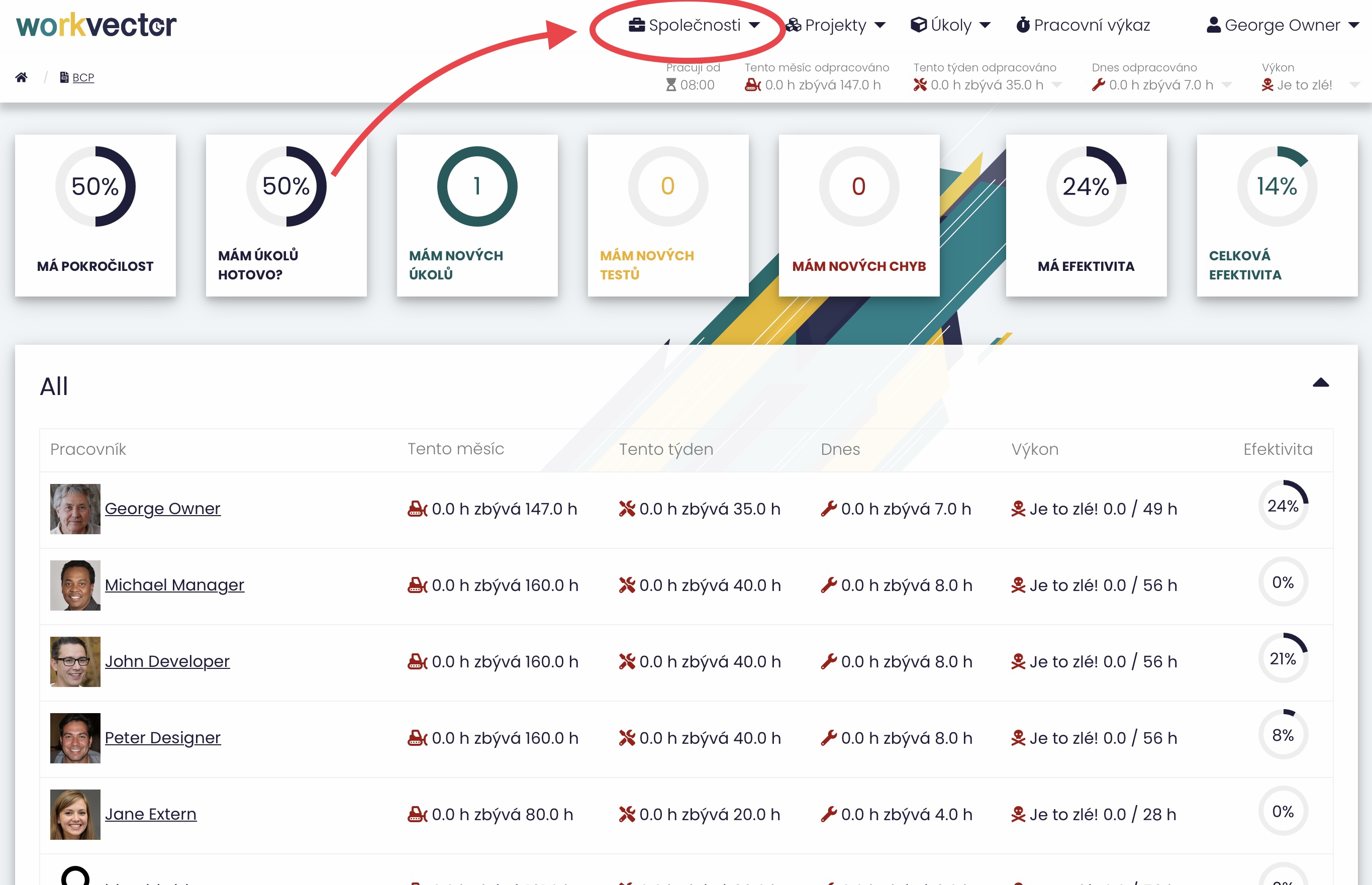The height and width of the screenshot is (885, 1372).
Task: Click the stopwatch icon beside Pracovní výkaz
Action: 1023,25
